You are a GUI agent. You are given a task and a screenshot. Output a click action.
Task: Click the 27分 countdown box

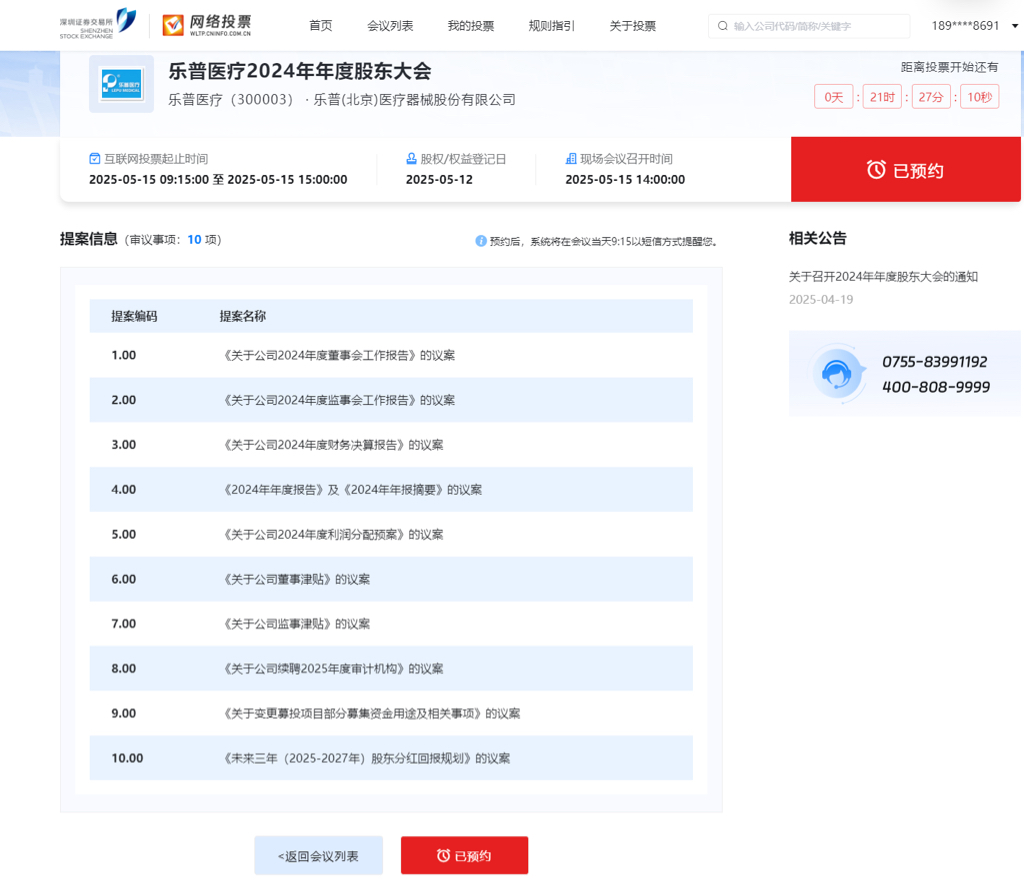pos(931,97)
